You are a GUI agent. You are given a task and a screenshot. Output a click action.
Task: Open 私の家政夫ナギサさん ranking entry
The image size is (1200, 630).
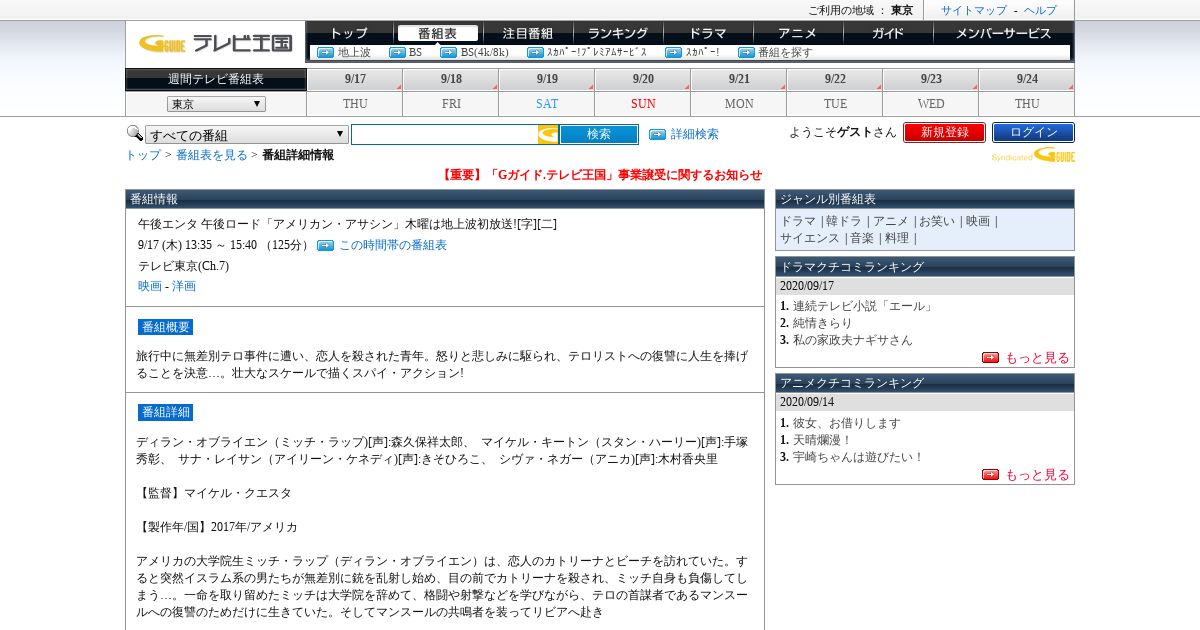tap(853, 340)
